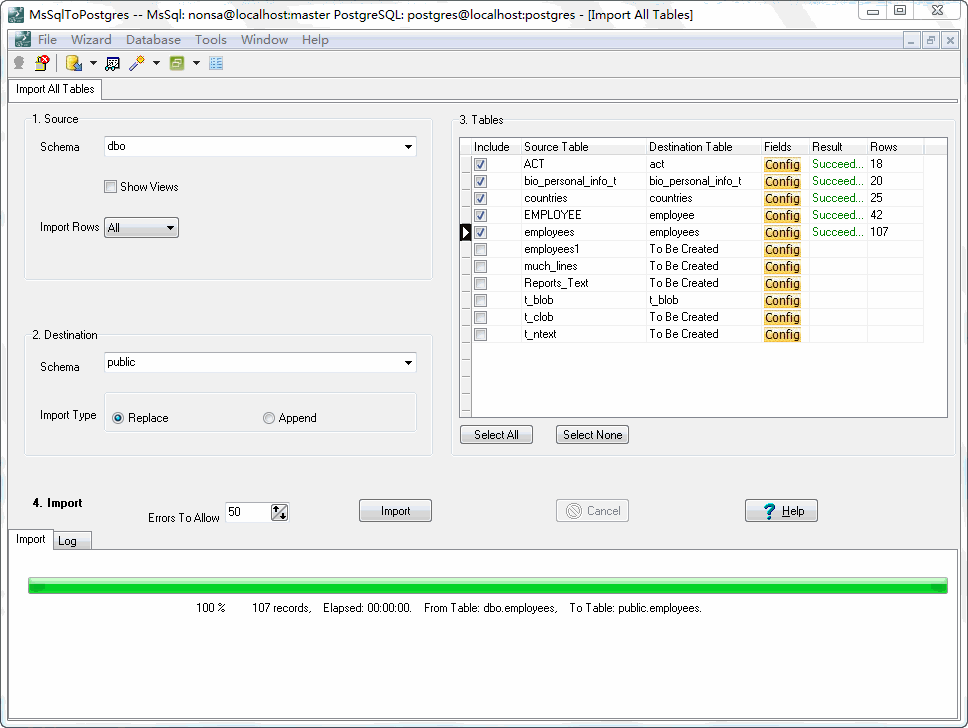The width and height of the screenshot is (968, 728).
Task: Click Config for the employees1 table
Action: pos(782,249)
